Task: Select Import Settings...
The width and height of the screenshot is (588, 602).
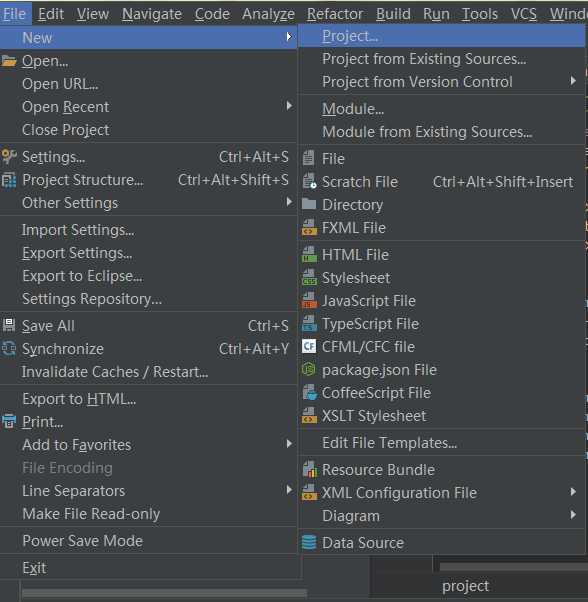Action: pos(148,230)
